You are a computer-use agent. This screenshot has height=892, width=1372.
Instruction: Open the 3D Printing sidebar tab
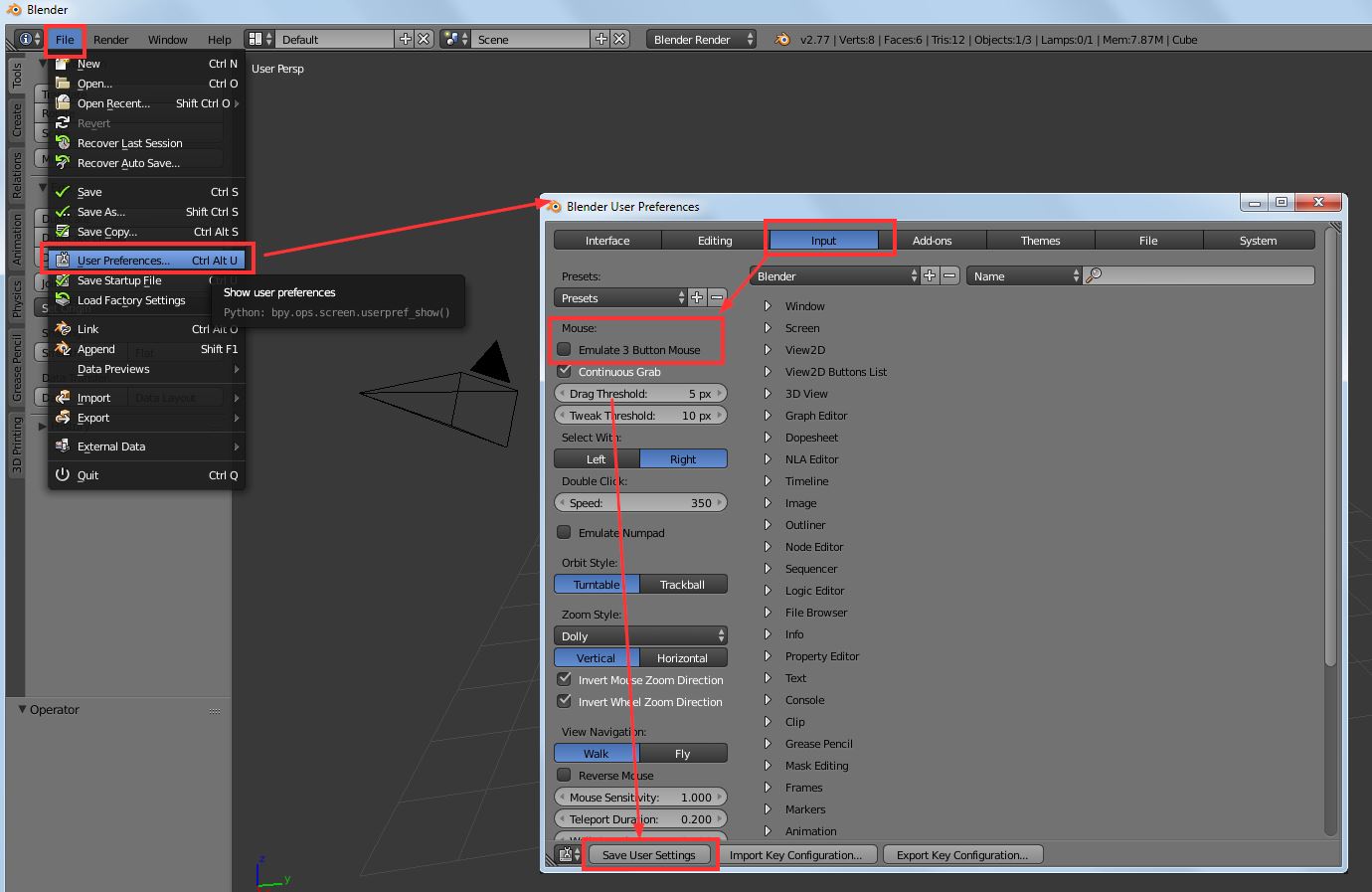pyautogui.click(x=17, y=444)
